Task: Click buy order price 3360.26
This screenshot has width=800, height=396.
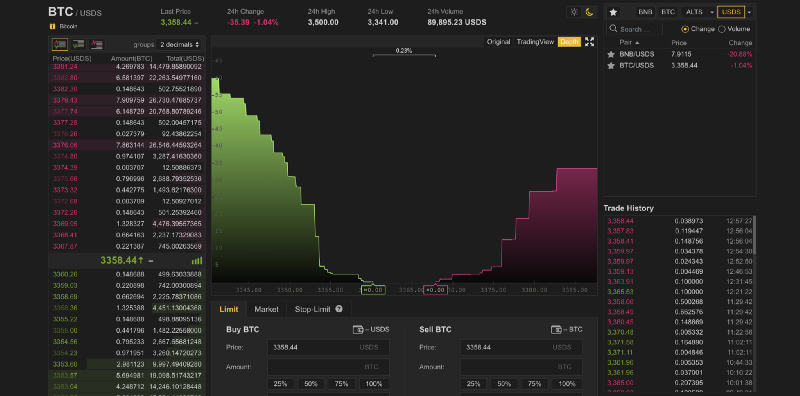Action: pyautogui.click(x=65, y=274)
